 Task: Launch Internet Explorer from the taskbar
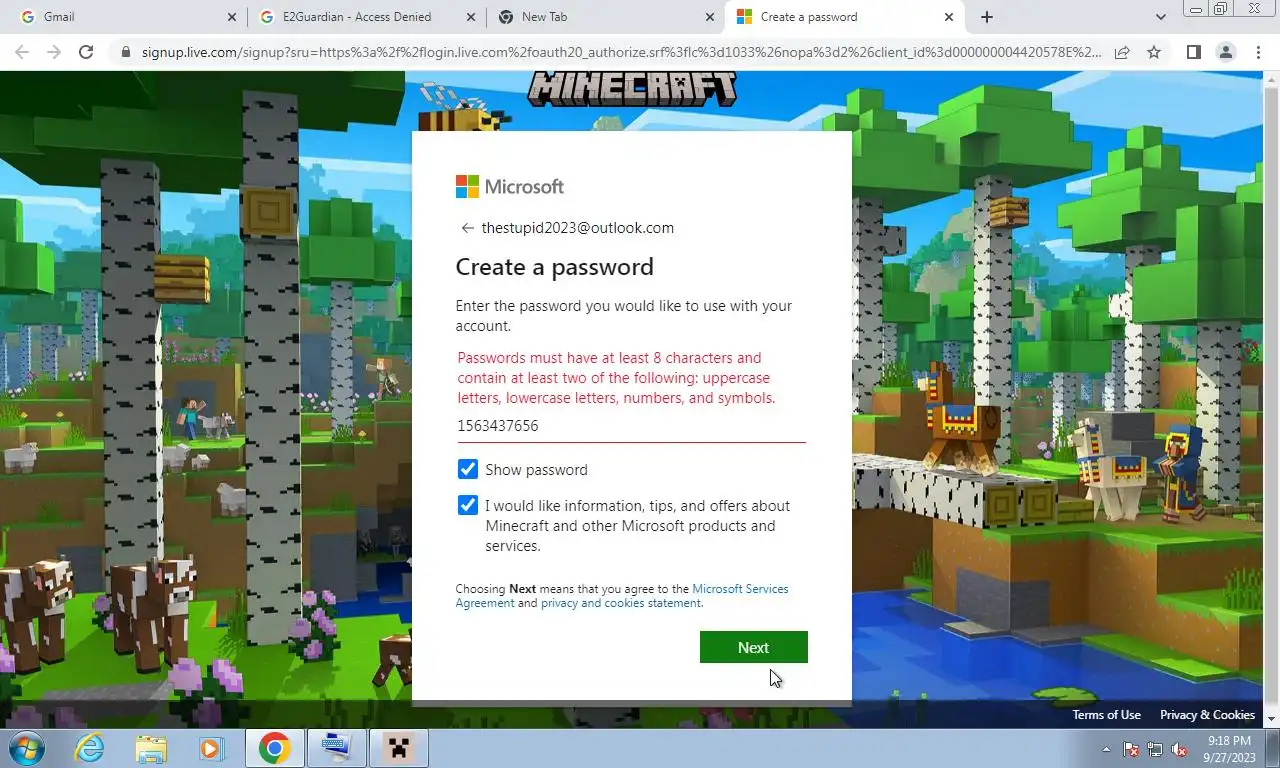[89, 748]
